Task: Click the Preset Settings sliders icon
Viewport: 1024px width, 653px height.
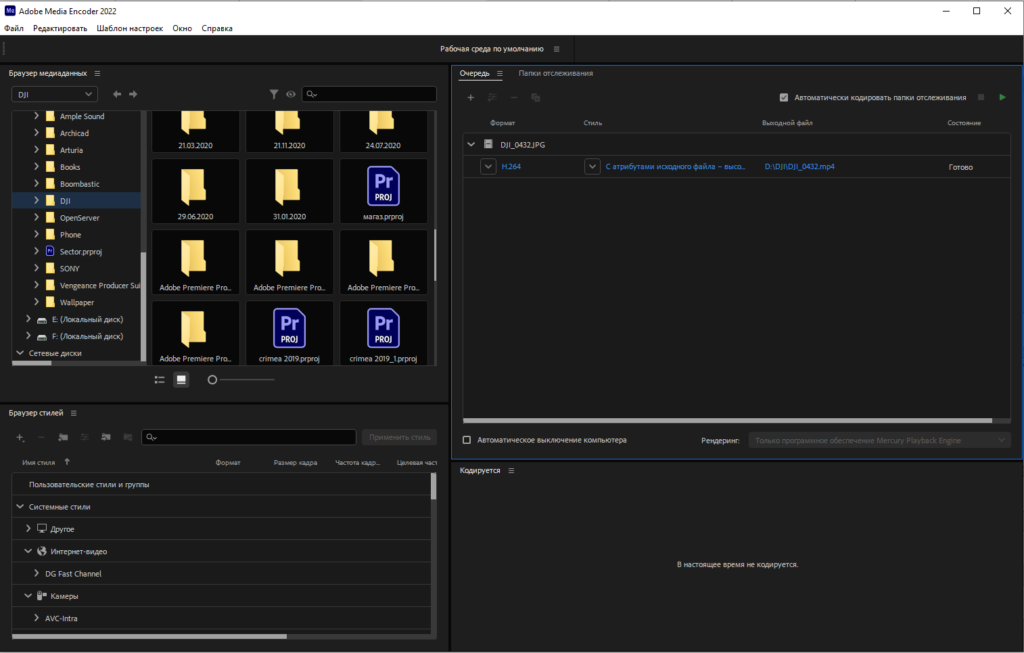Action: 84,437
